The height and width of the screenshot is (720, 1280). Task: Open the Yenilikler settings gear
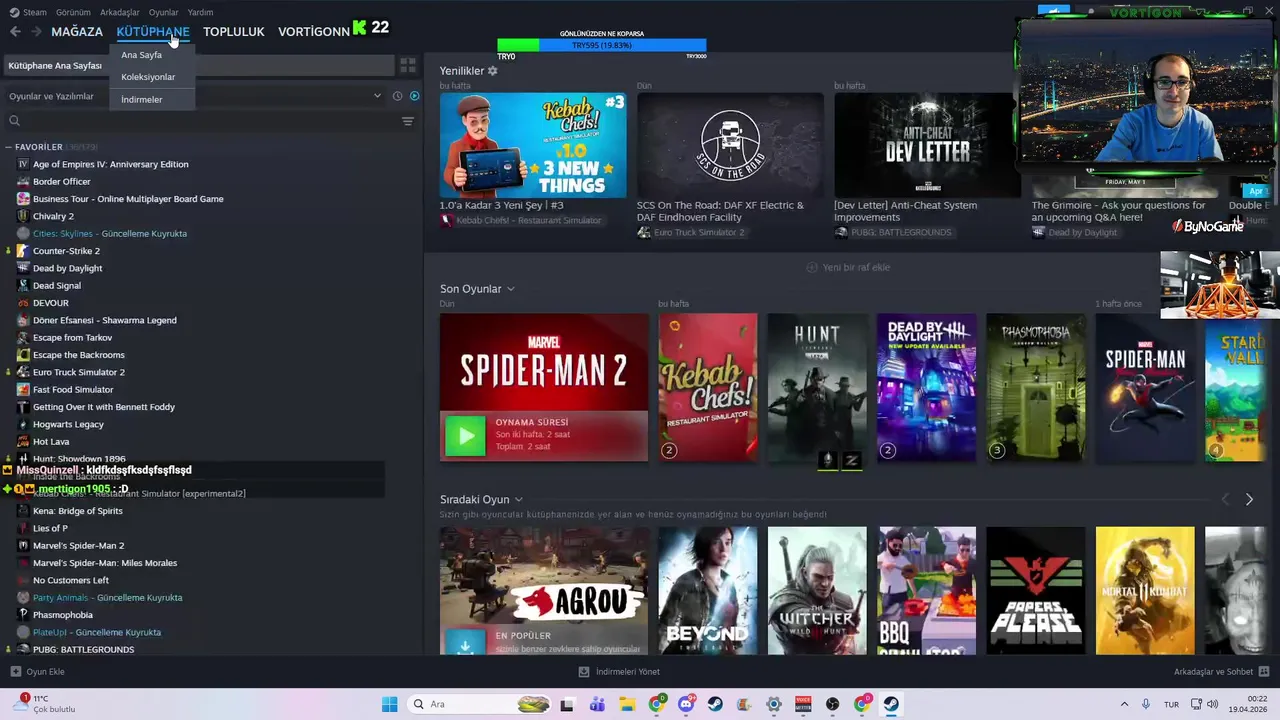point(492,71)
